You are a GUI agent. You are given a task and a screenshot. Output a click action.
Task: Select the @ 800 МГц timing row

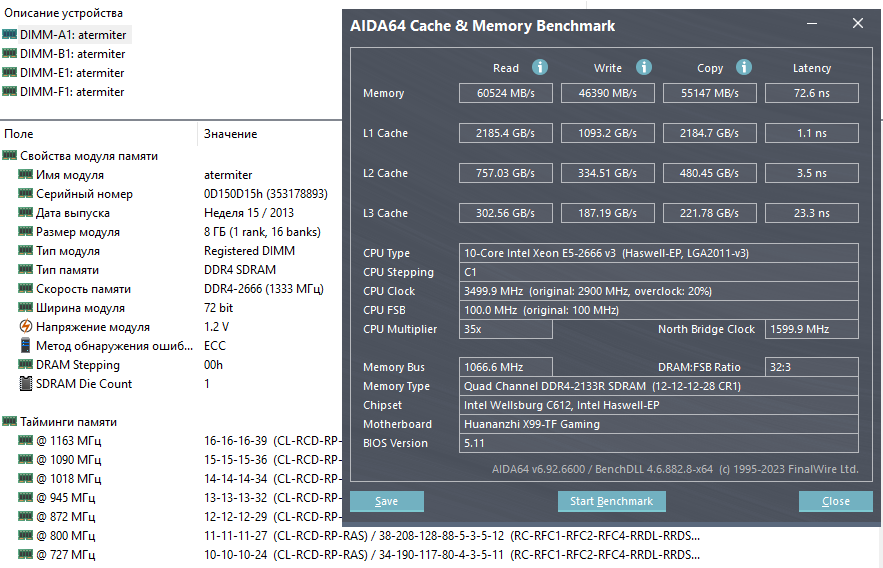[359, 535]
